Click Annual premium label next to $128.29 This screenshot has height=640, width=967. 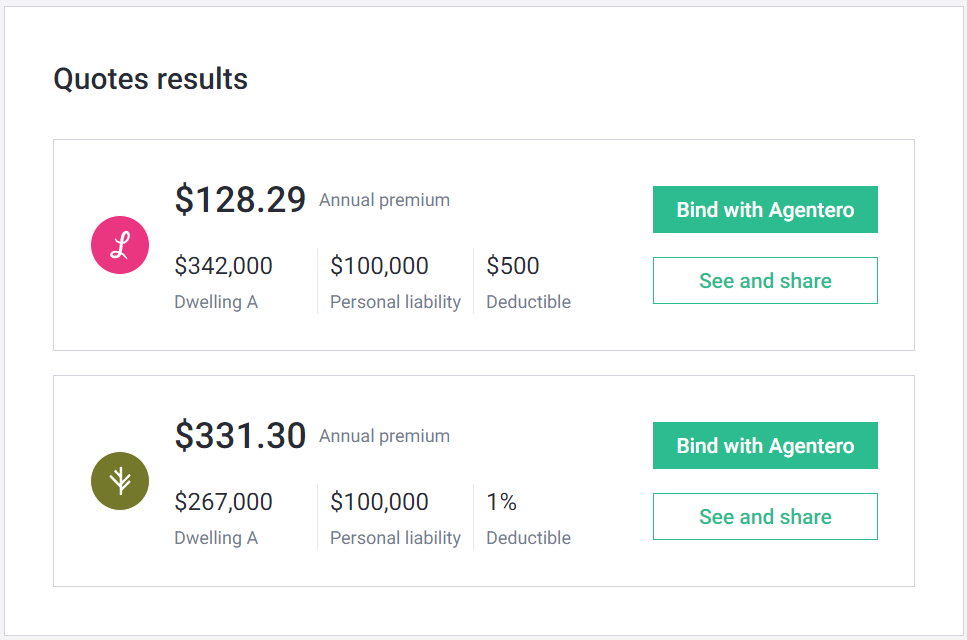384,200
